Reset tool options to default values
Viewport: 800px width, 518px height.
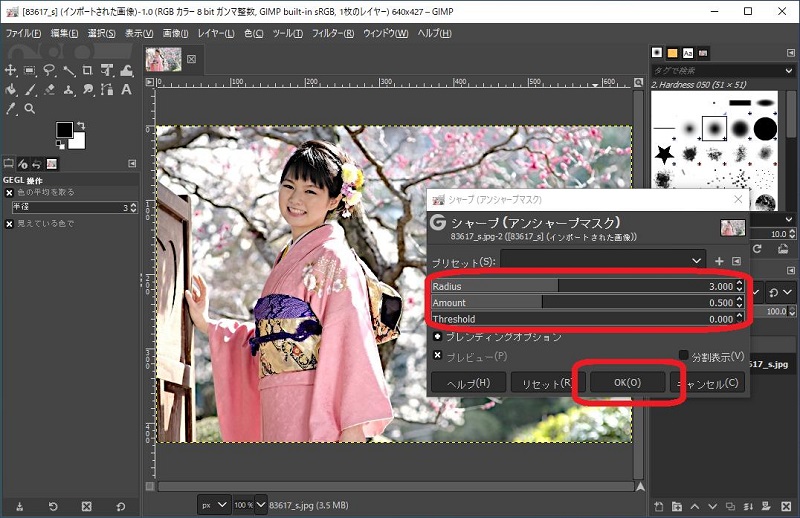(x=120, y=507)
